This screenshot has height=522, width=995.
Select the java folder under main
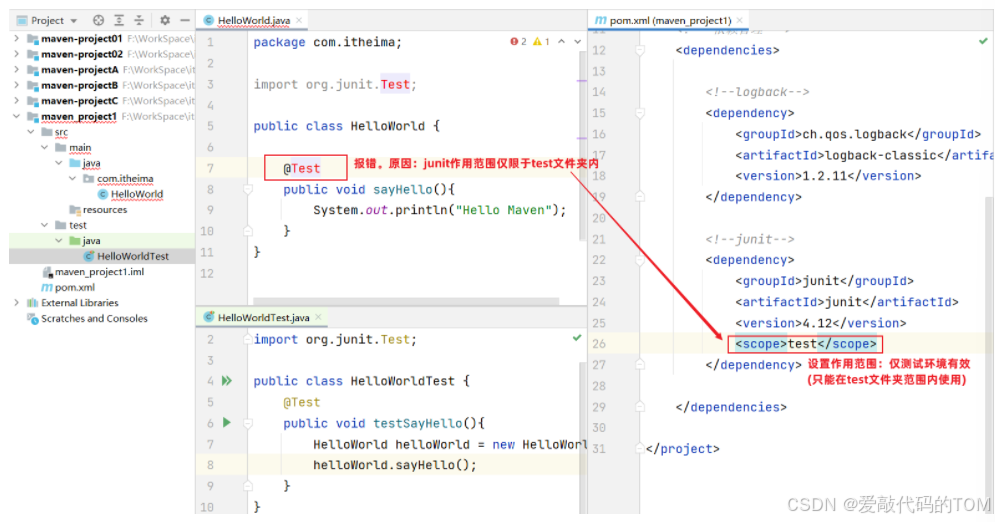[85, 163]
